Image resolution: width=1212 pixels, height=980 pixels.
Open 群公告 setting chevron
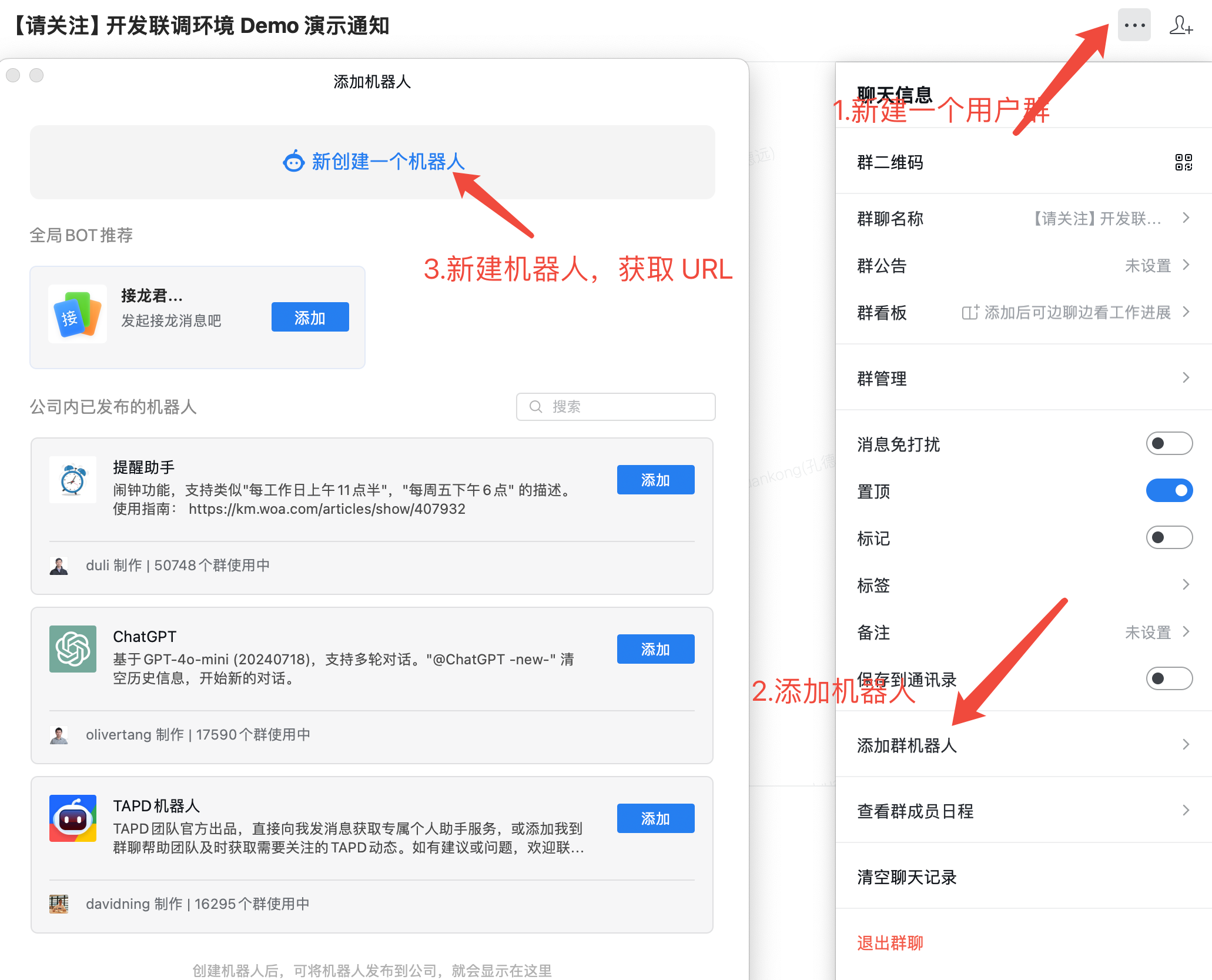click(x=1186, y=265)
